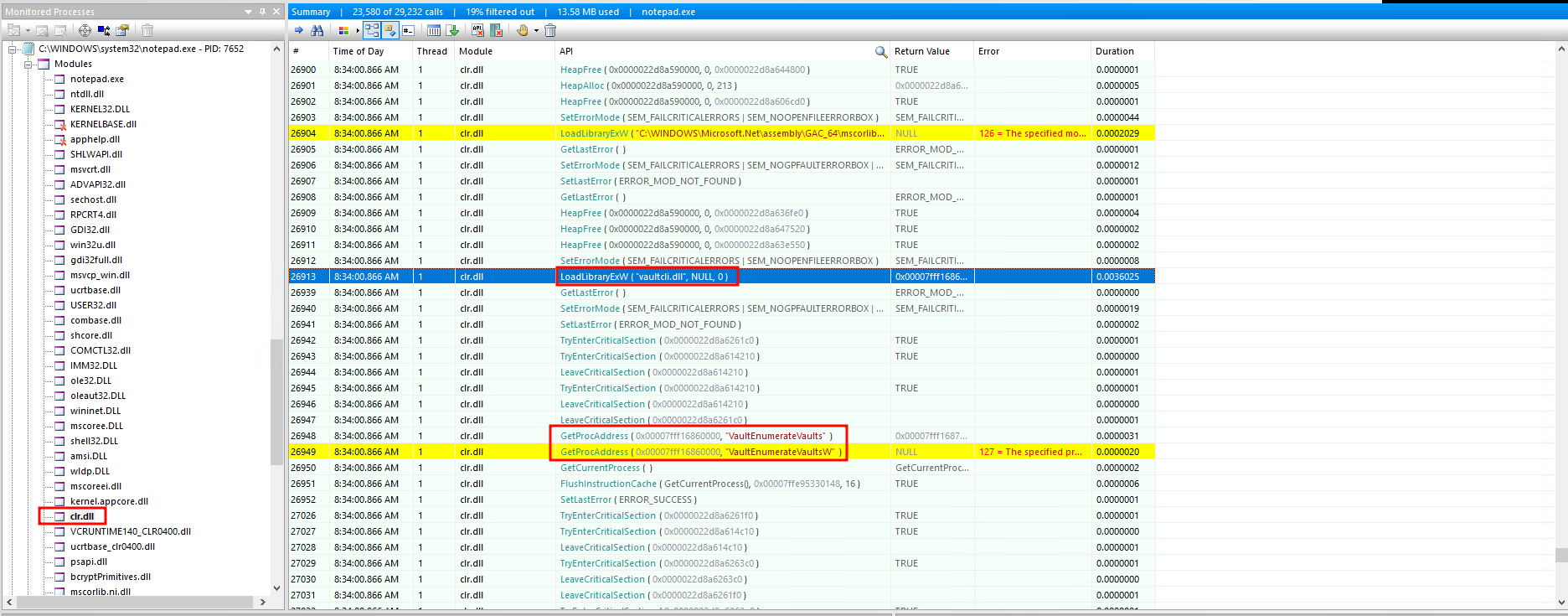Select call 26904 highlighted LoadLibraryExW row
The height and width of the screenshot is (616, 1568).
point(722,133)
